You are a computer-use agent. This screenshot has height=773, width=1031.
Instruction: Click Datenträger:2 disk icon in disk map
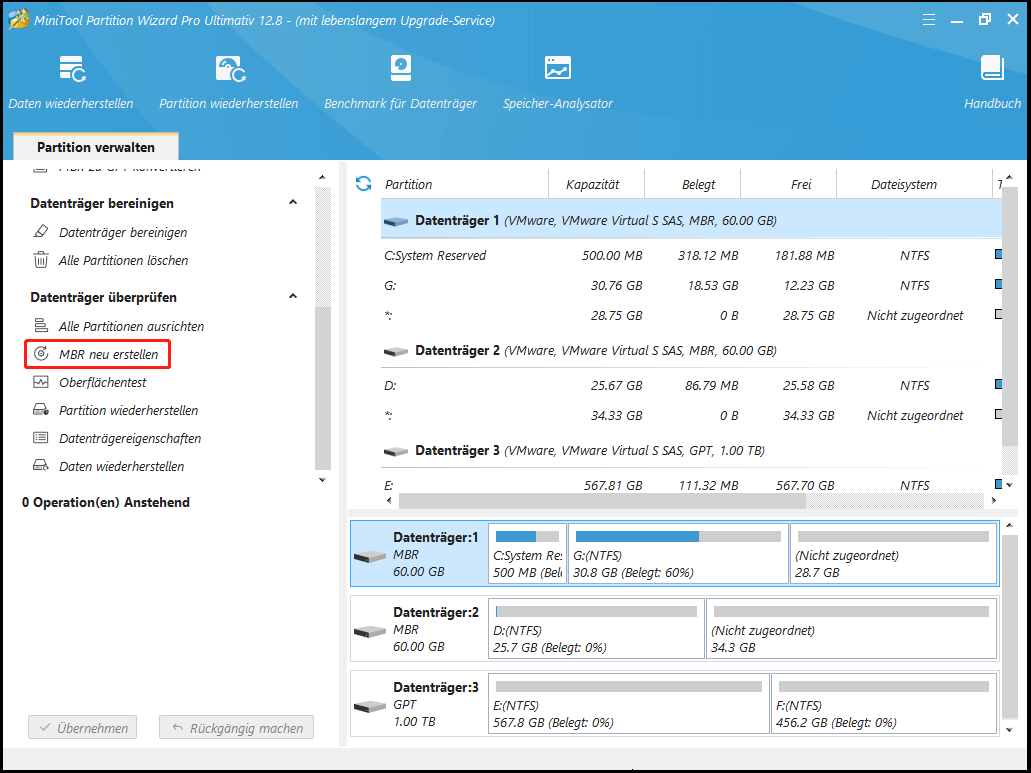tap(370, 632)
